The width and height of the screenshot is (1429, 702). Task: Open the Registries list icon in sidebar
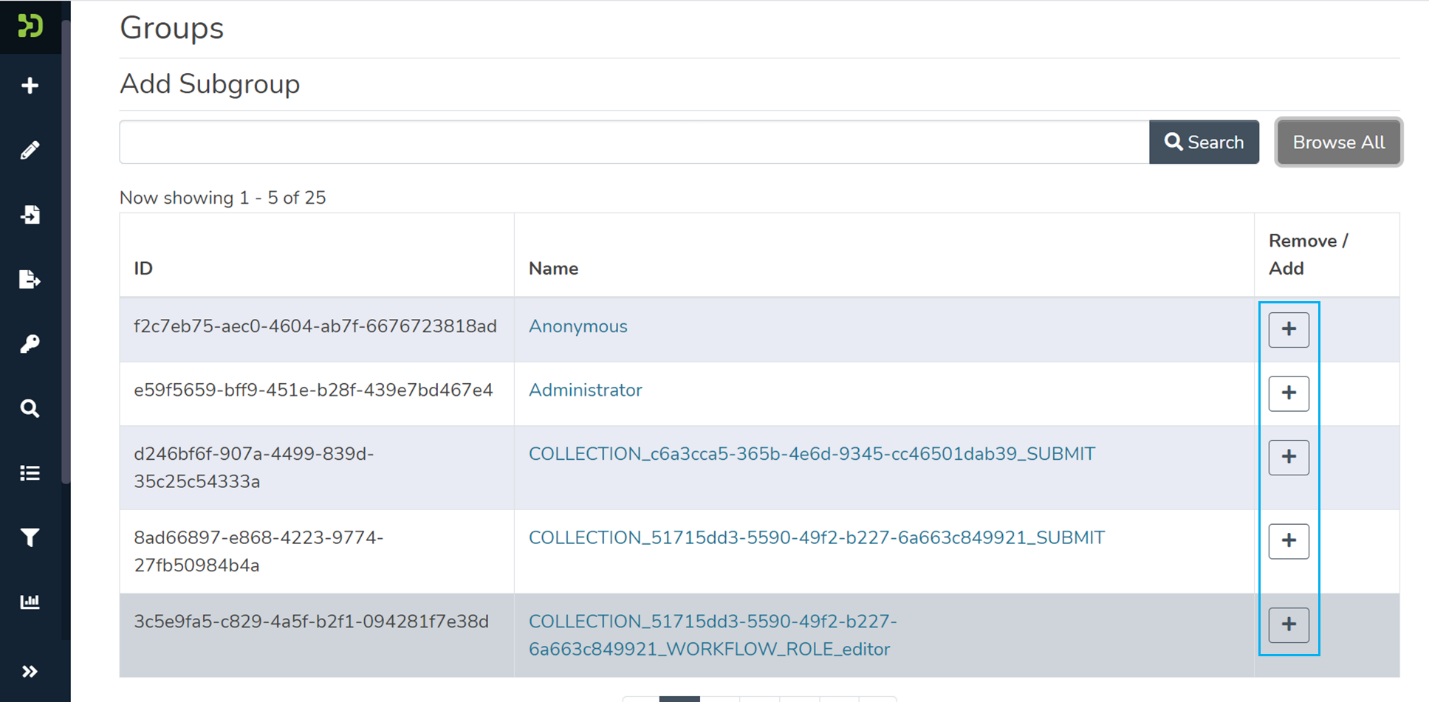pyautogui.click(x=30, y=473)
